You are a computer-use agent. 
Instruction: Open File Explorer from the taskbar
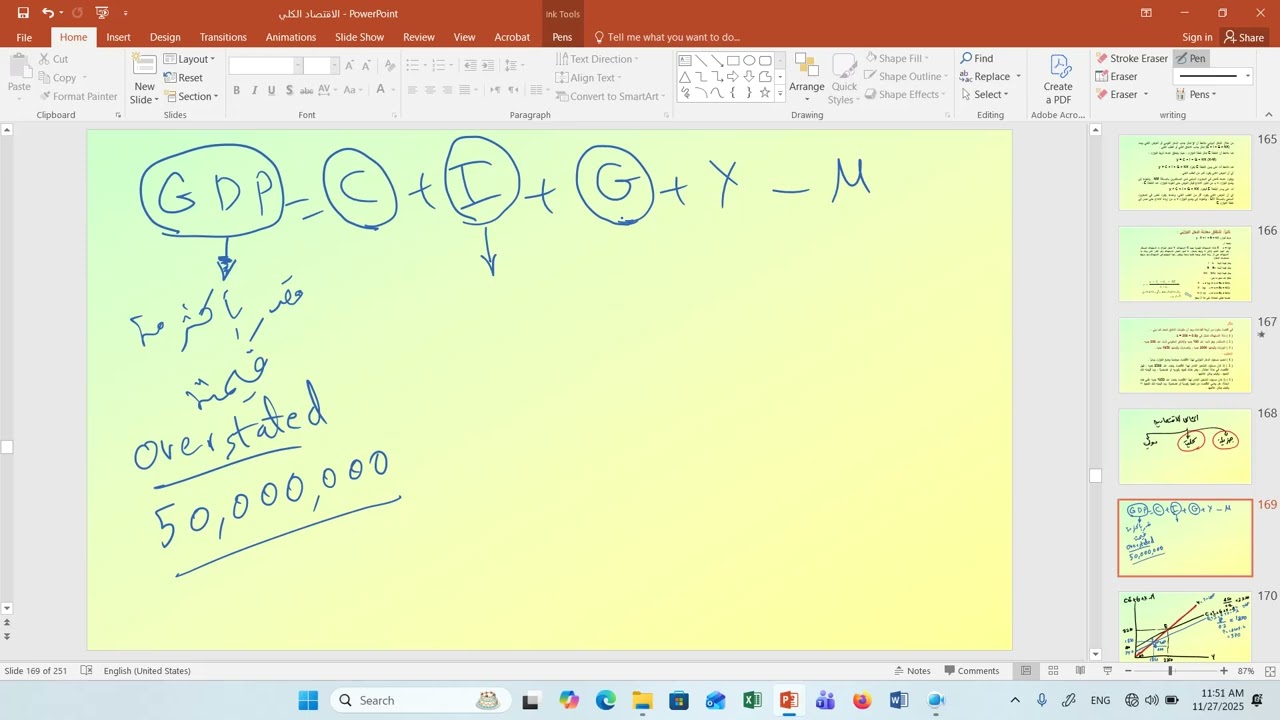642,700
